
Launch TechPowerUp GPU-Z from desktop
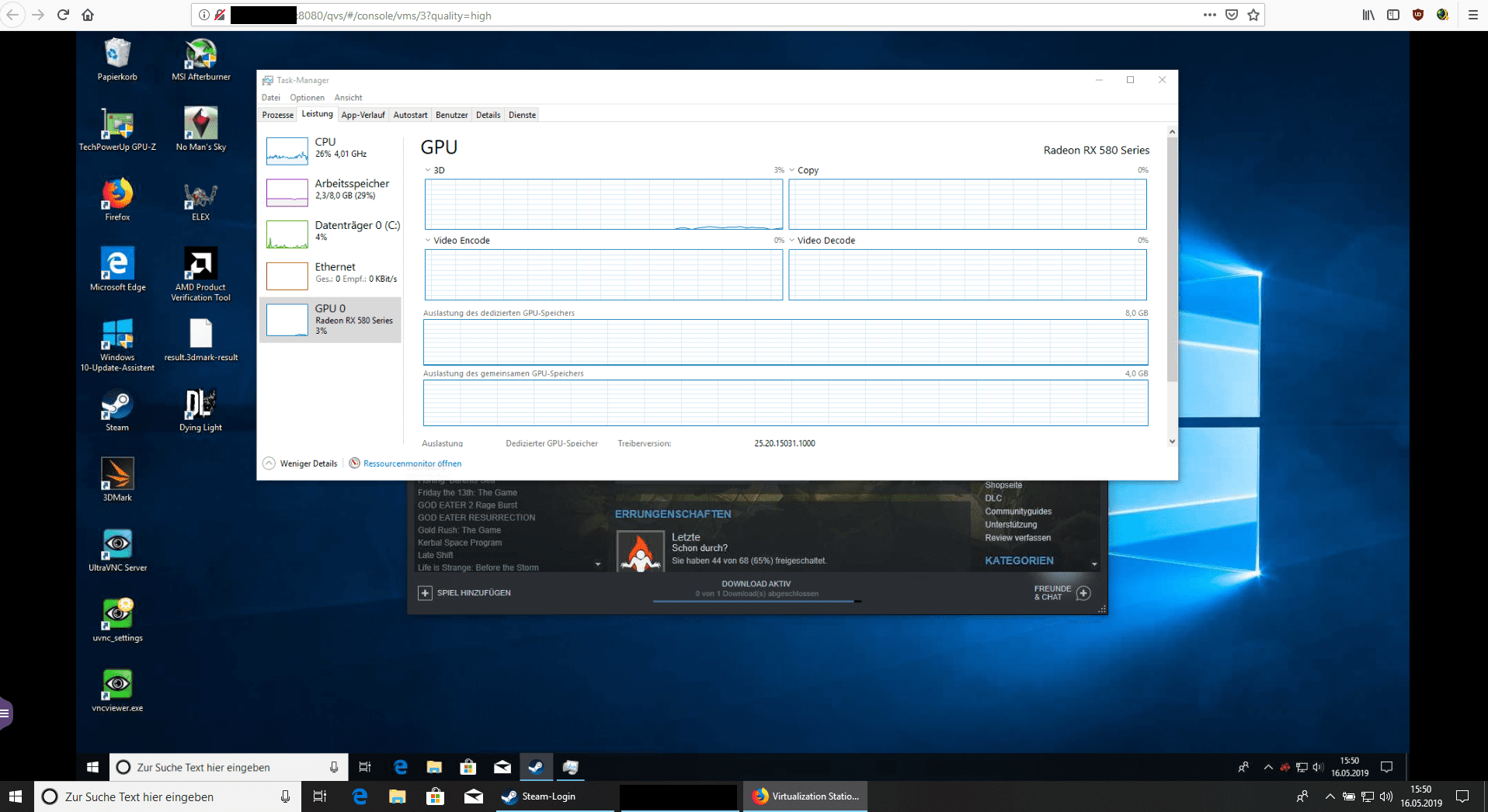coord(117,130)
